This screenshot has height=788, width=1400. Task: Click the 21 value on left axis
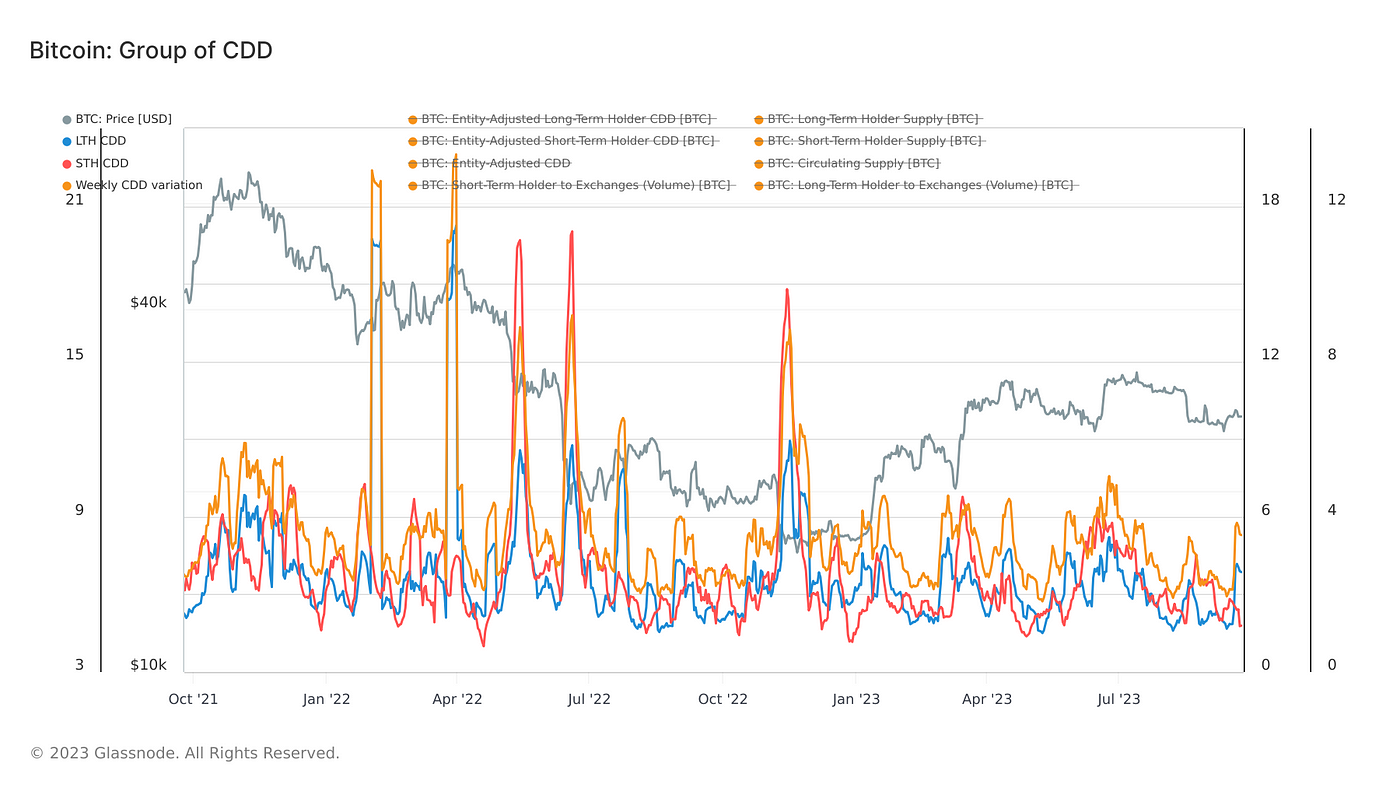(x=75, y=199)
